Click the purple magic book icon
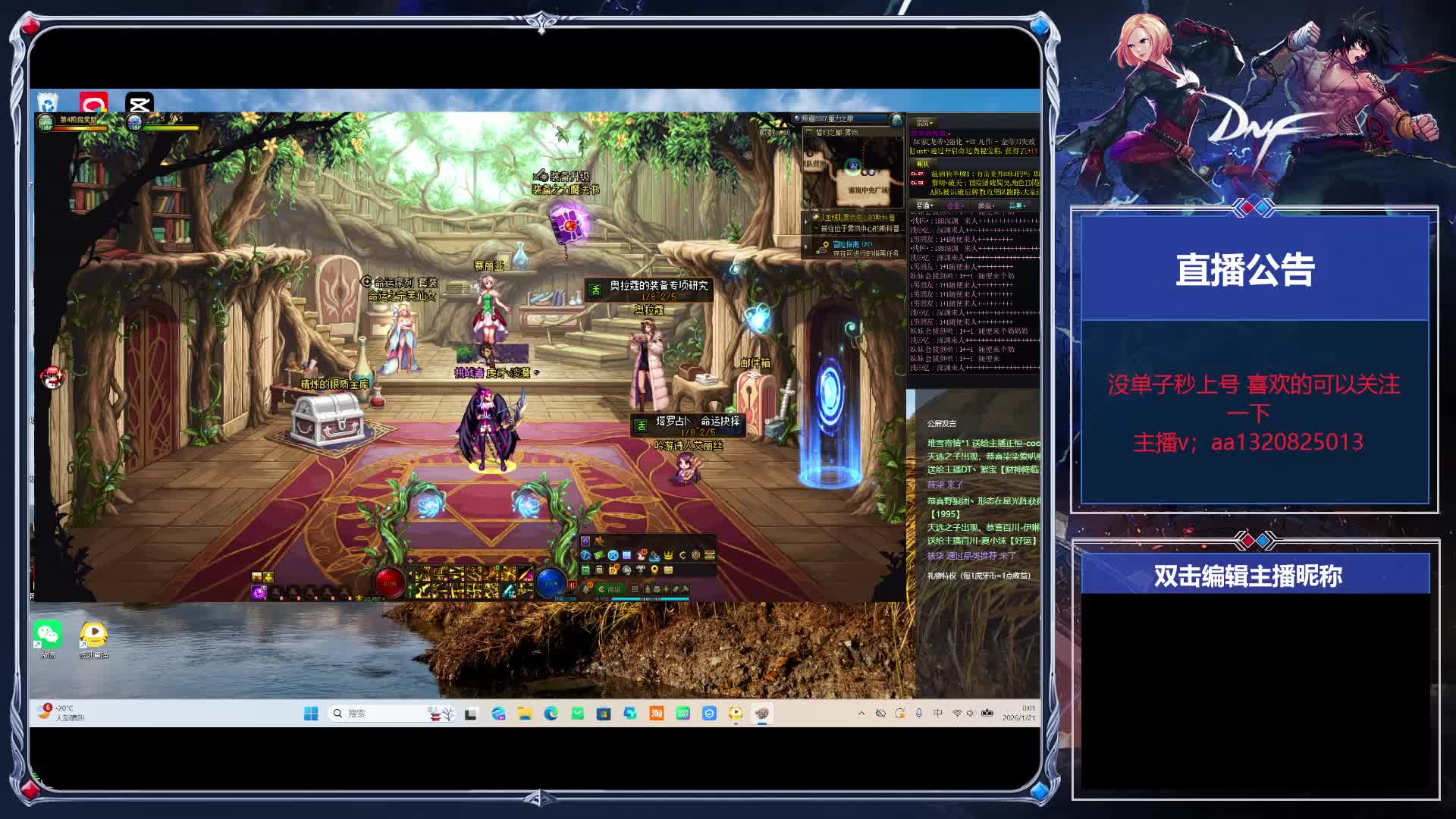This screenshot has width=1456, height=819. (x=569, y=224)
